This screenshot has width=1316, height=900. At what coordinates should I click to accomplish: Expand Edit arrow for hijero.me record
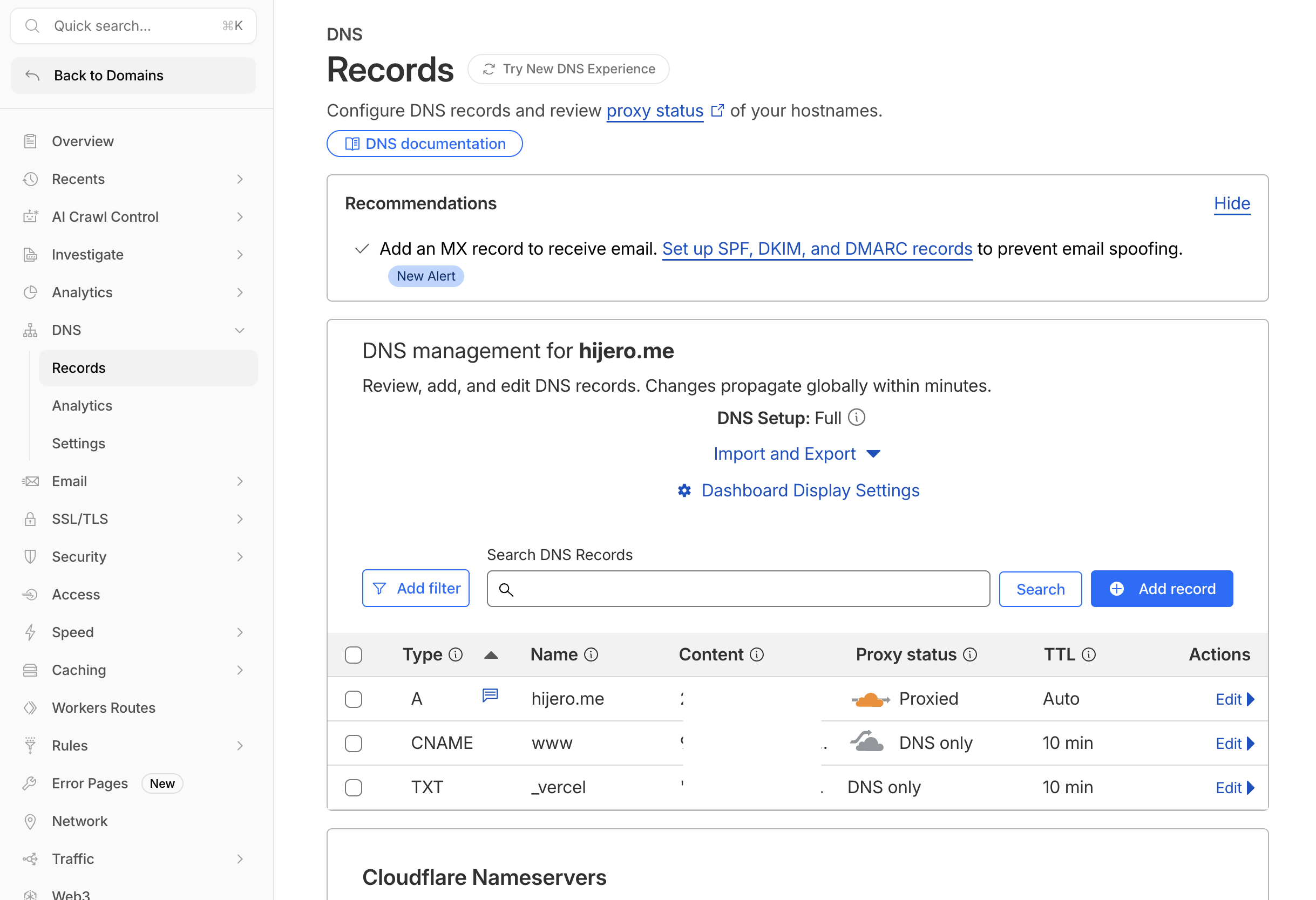coord(1251,700)
